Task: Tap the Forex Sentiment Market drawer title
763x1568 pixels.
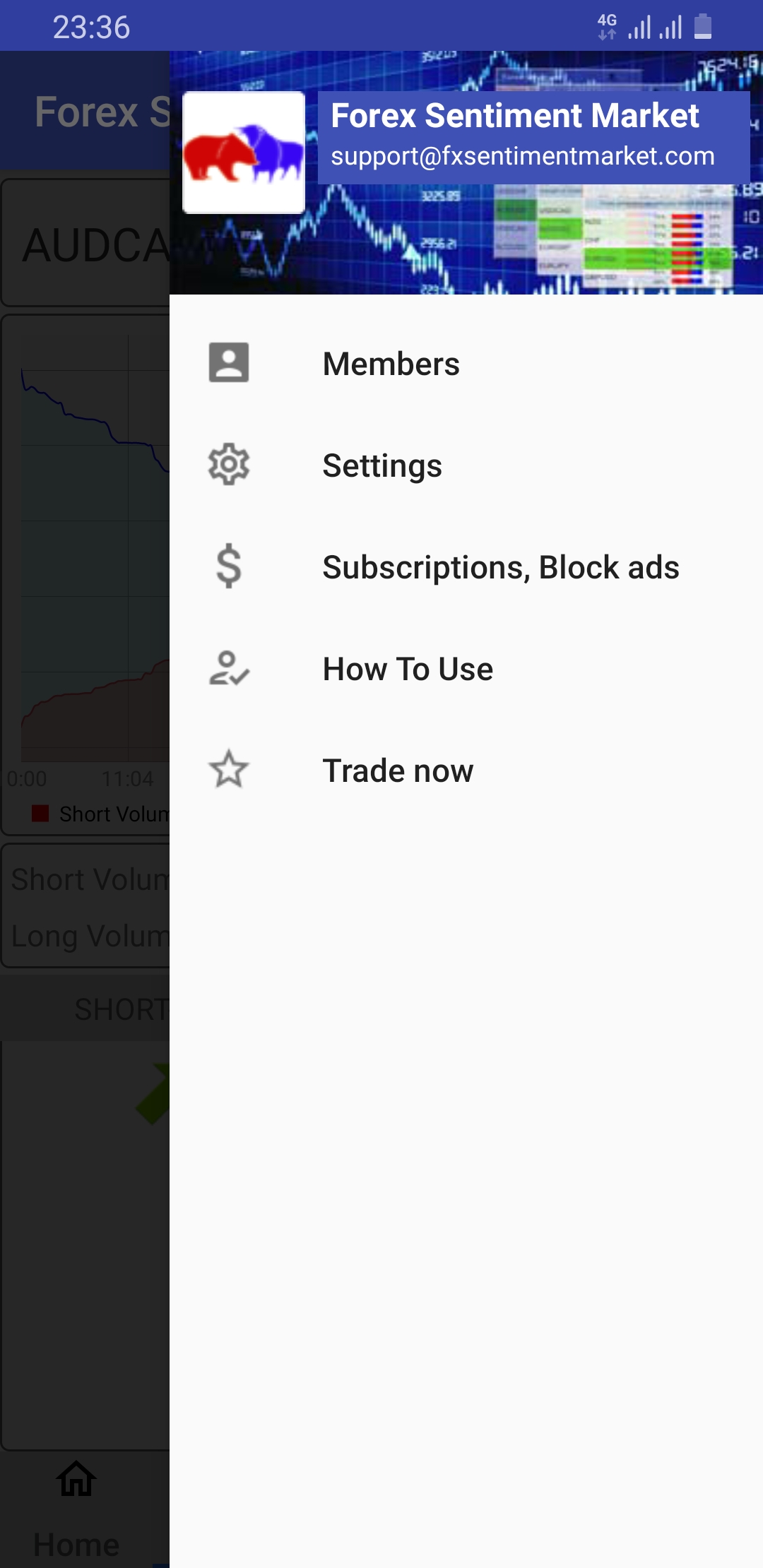Action: pos(515,116)
